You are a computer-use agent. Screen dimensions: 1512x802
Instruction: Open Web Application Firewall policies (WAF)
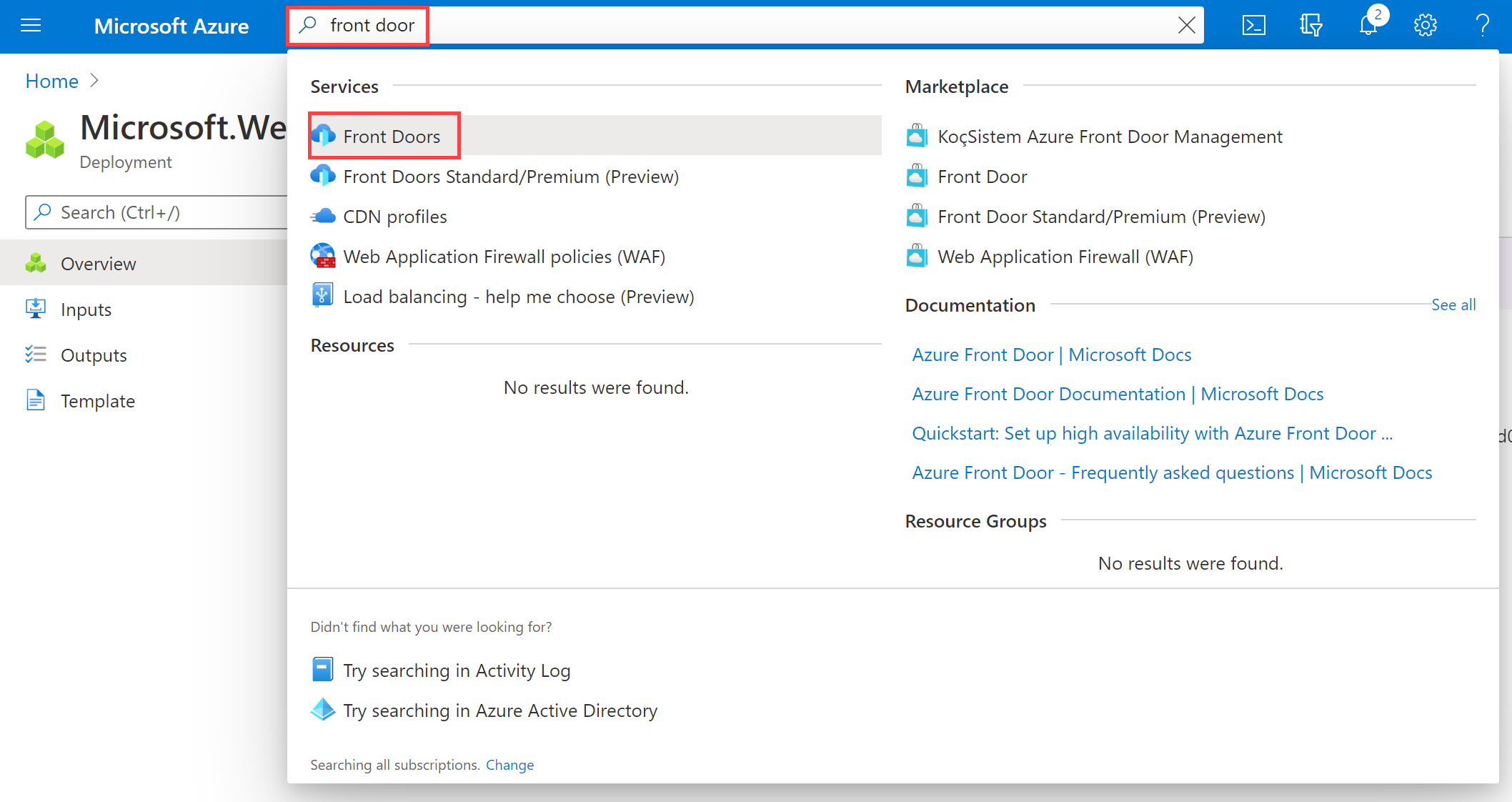(x=504, y=256)
